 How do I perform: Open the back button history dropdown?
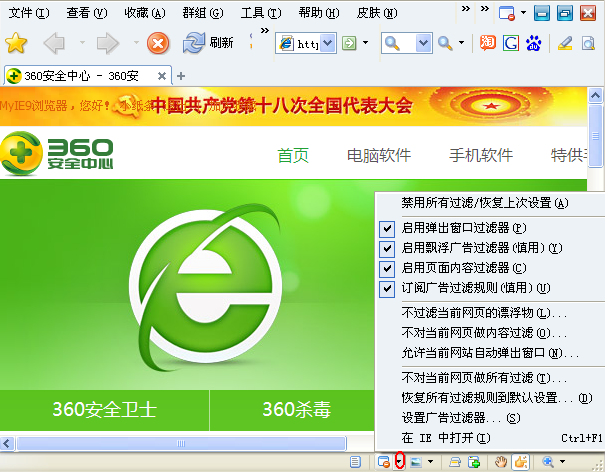[x=82, y=42]
